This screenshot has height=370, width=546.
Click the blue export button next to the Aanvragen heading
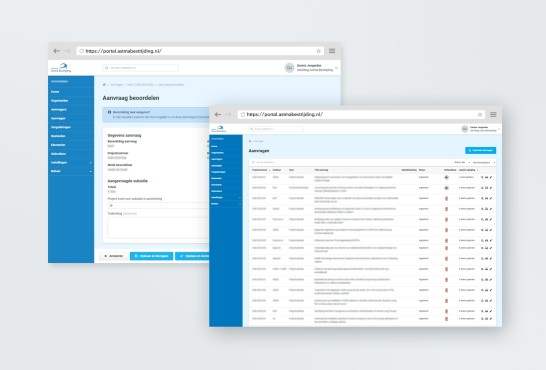pos(481,150)
